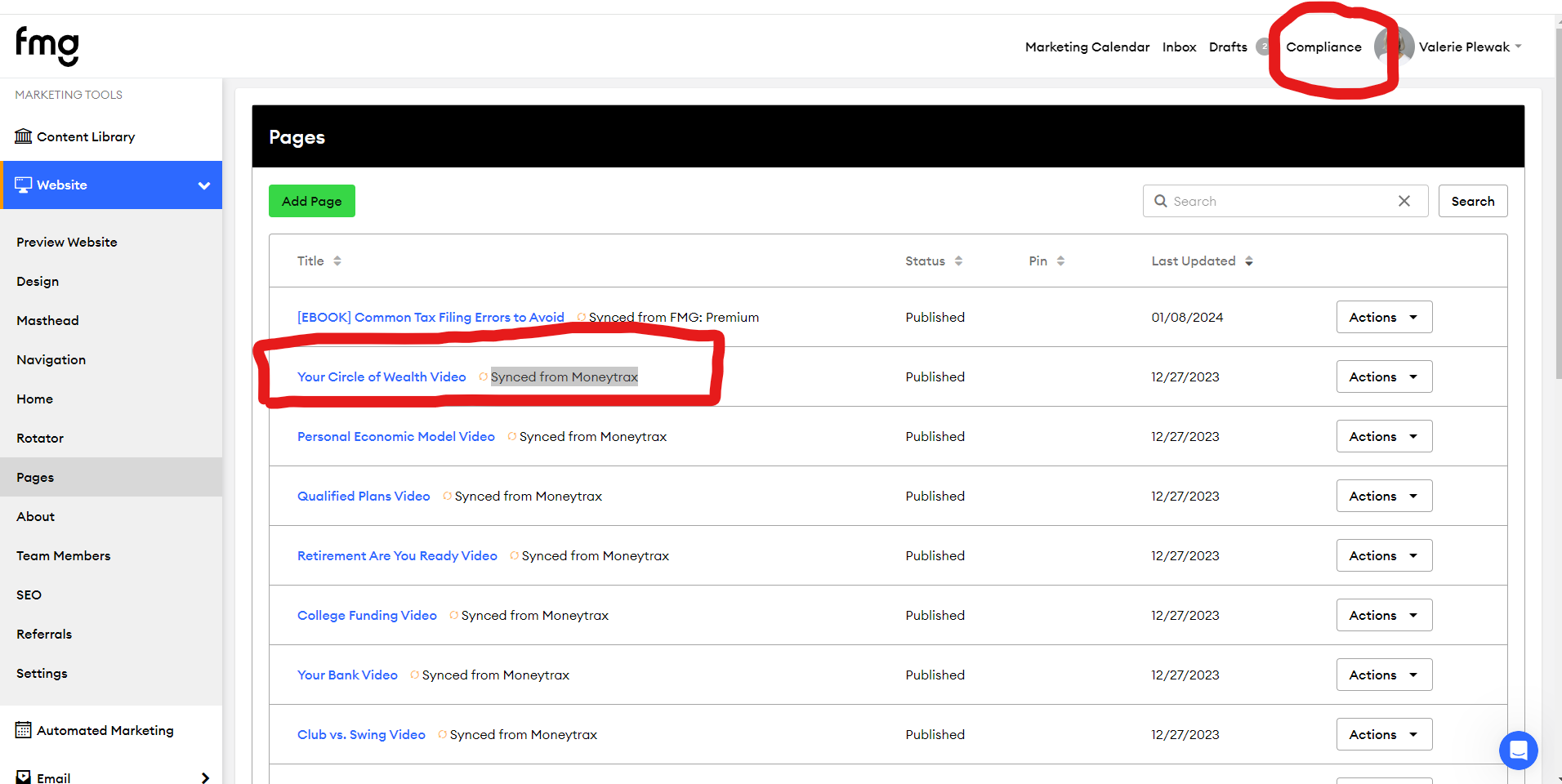Click sync icon beside Your Circle of Wealth Video
The image size is (1562, 784).
click(x=483, y=376)
